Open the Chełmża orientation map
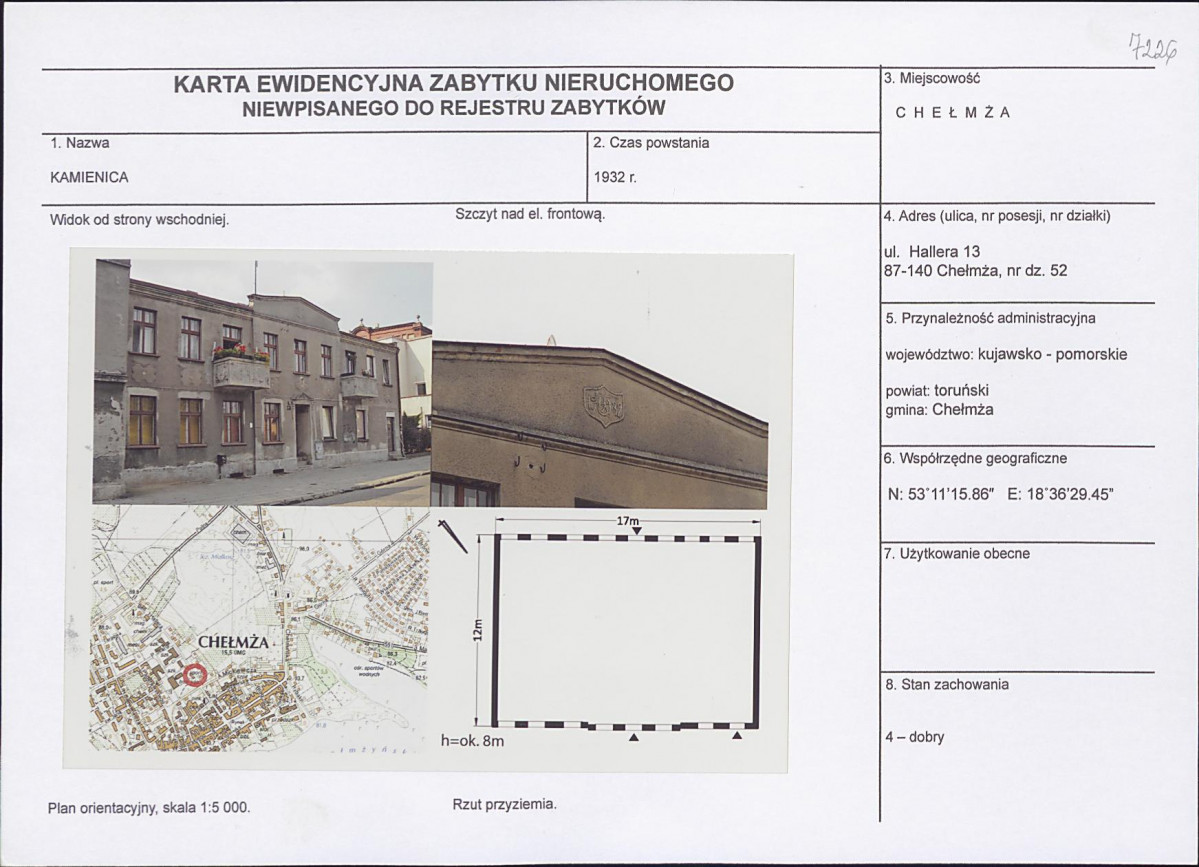This screenshot has width=1199, height=867. 259,628
